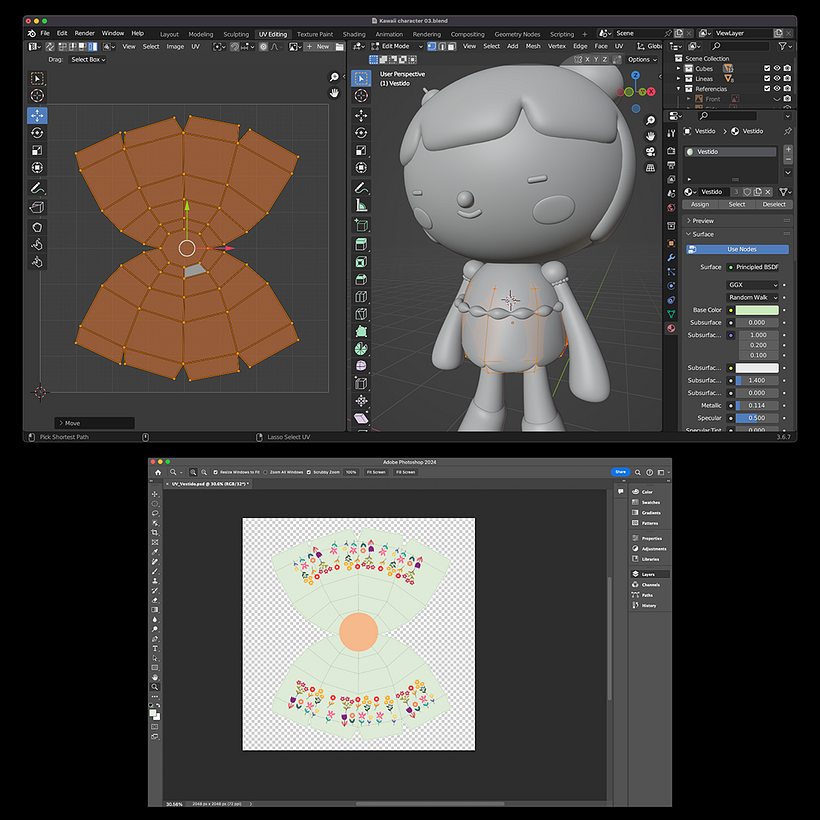The image size is (820, 820).
Task: Choose the Crop tool in Photoshop
Action: pyautogui.click(x=155, y=532)
